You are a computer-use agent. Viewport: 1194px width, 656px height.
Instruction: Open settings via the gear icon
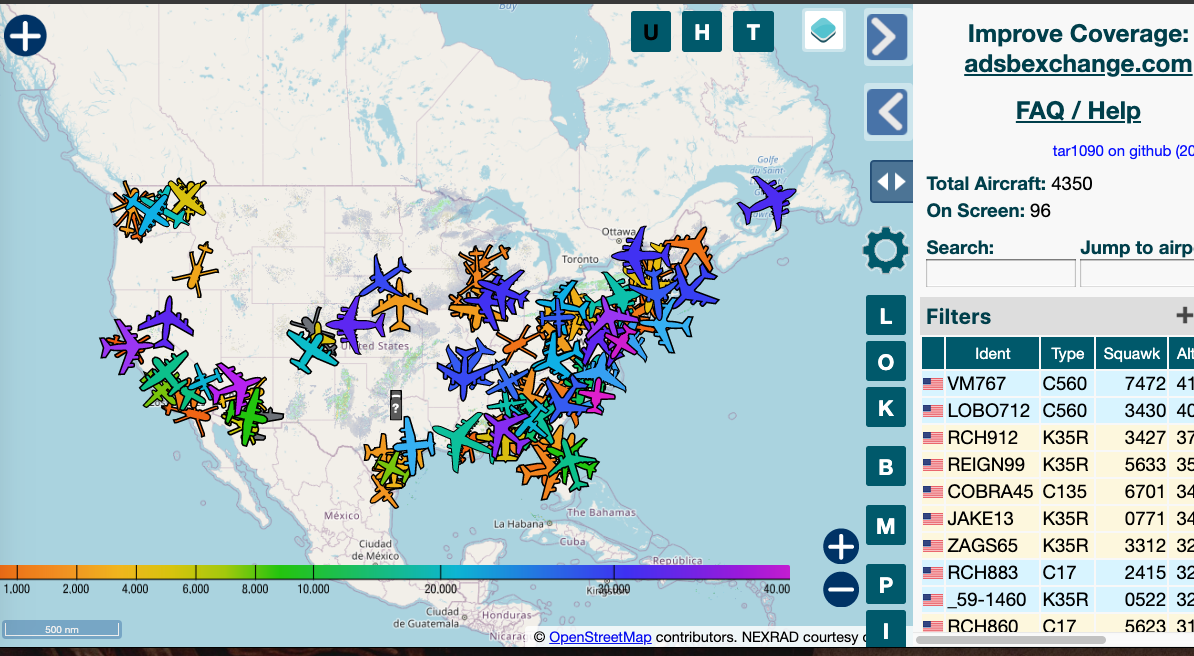886,250
